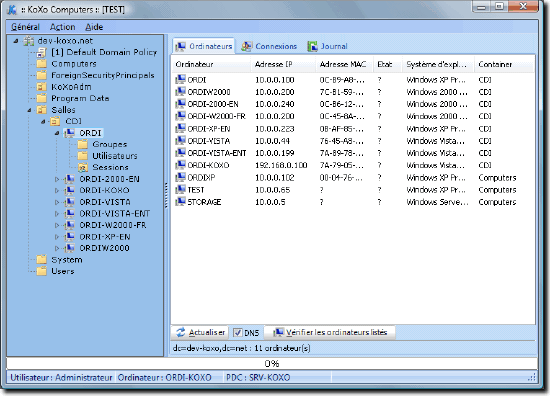Screen dimensions: 550x396
Task: Sort by the Adresse IP column header
Action: 283,64
